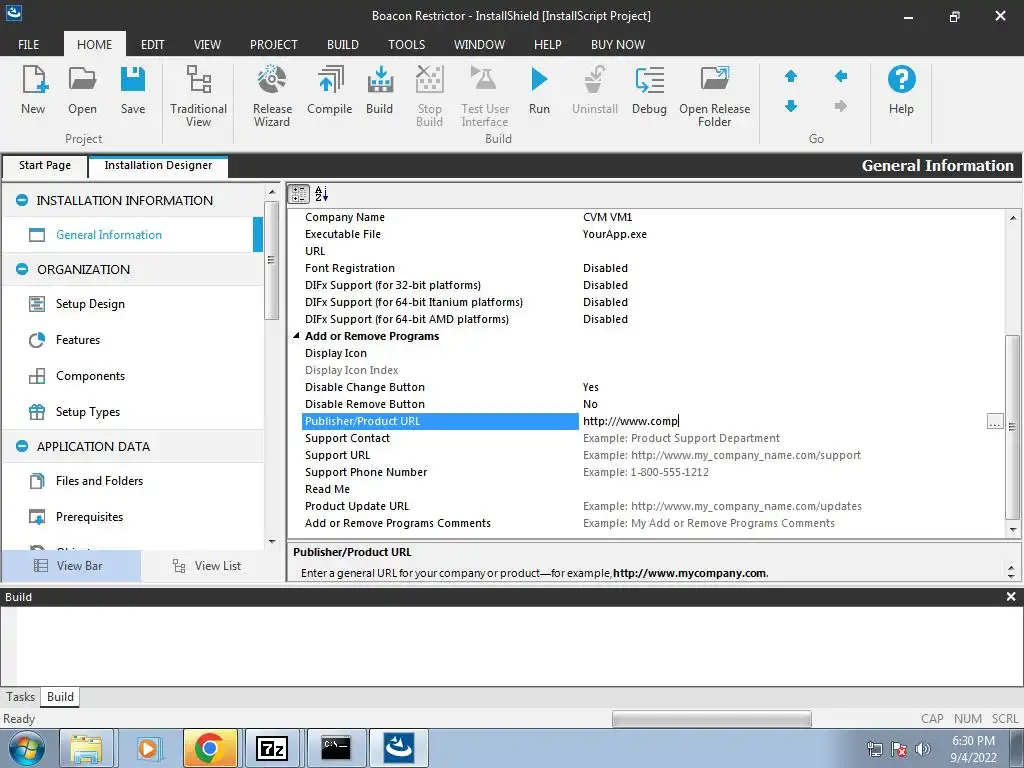Open Chrome from the taskbar
The width and height of the screenshot is (1024, 768).
click(x=210, y=748)
